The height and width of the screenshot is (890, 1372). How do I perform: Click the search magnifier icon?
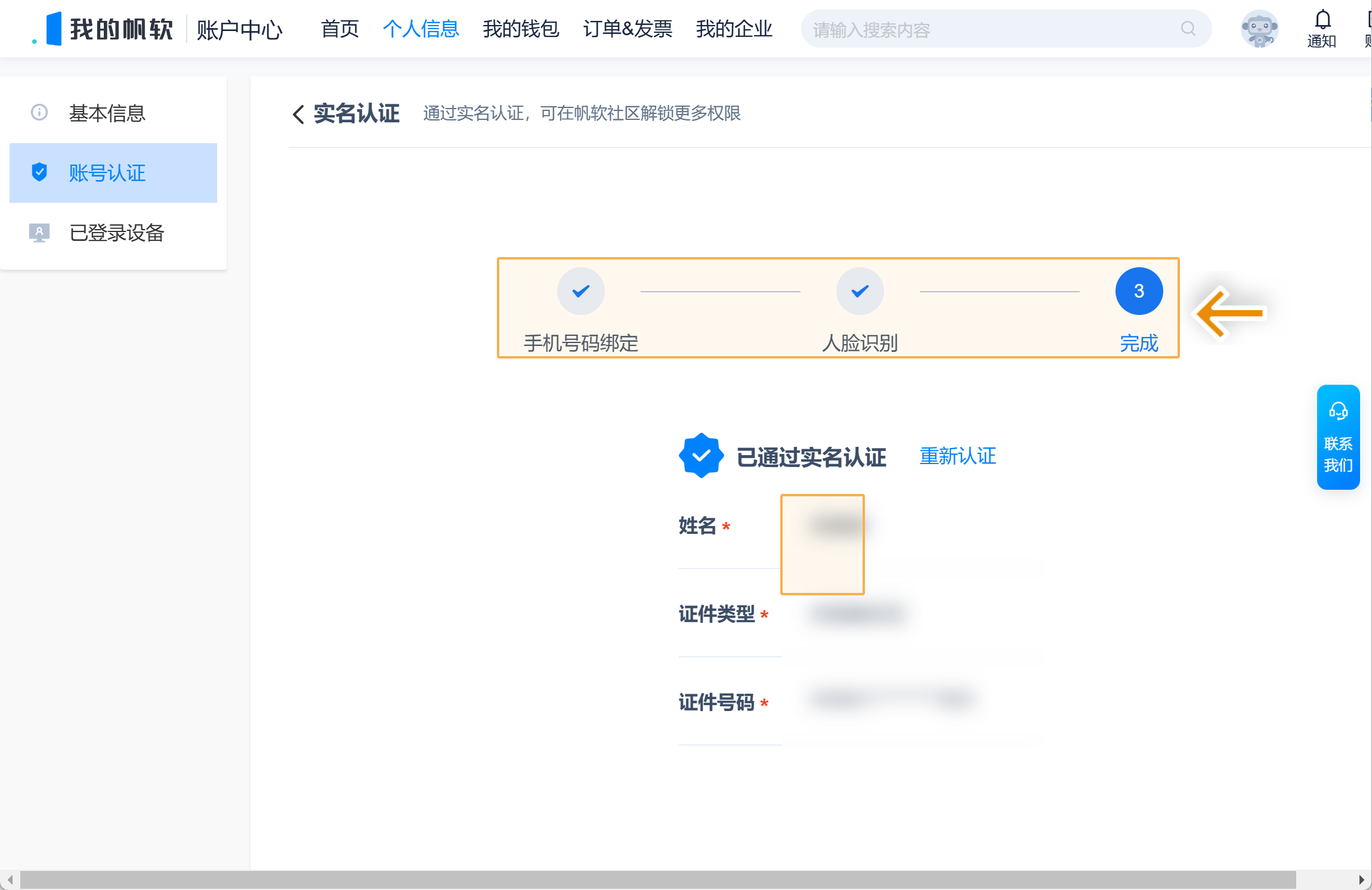tap(1188, 29)
